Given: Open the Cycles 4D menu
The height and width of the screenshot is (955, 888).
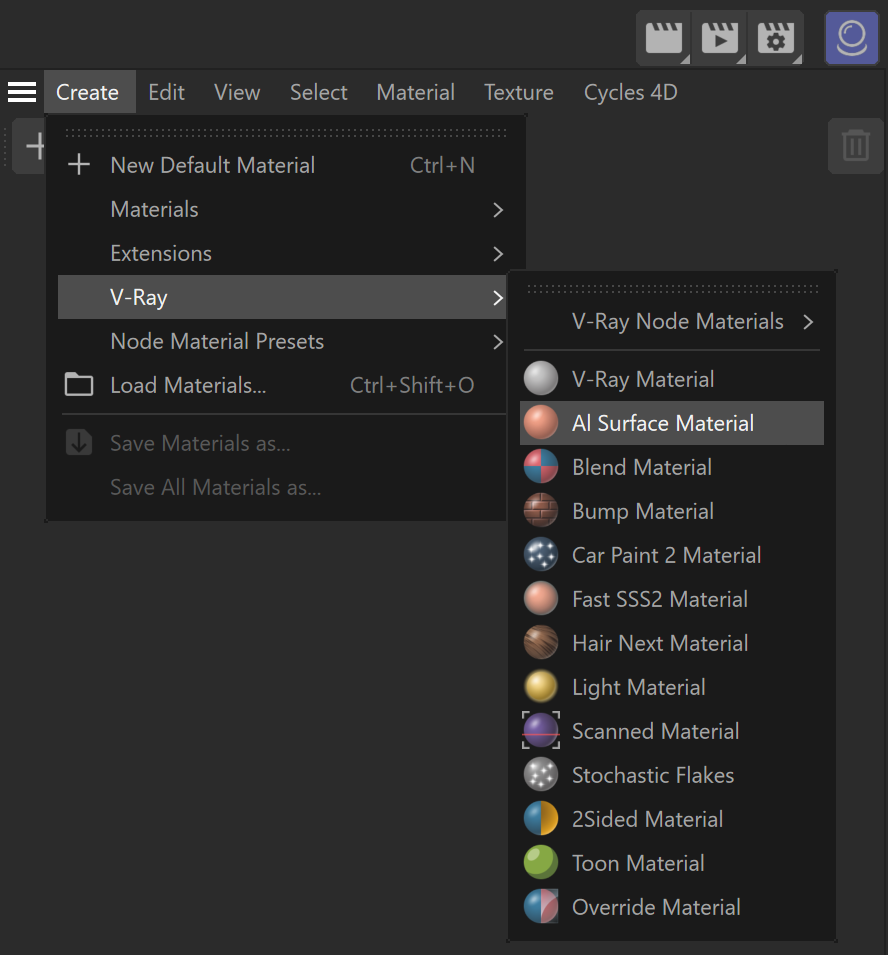Looking at the screenshot, I should tap(630, 92).
